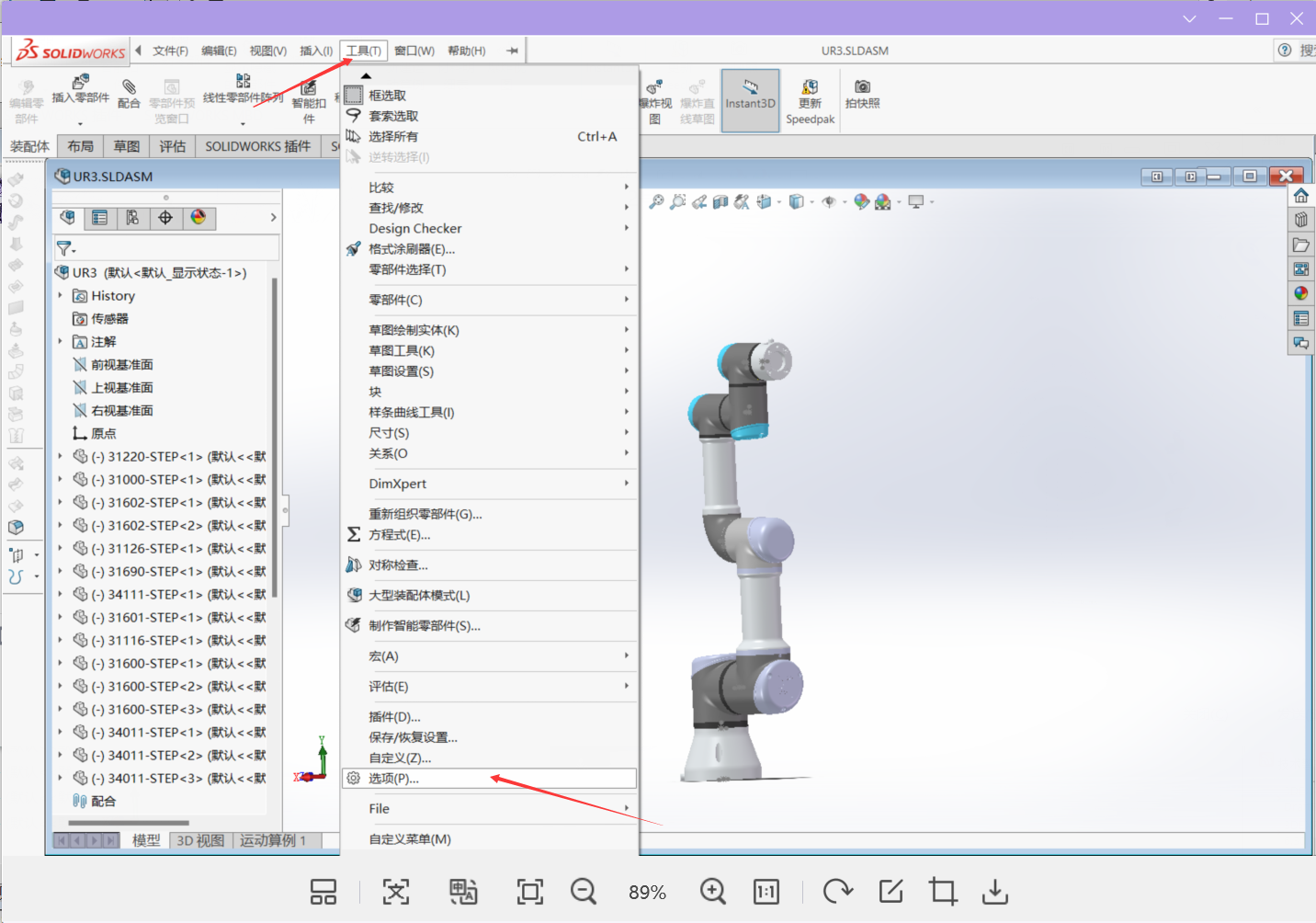Viewport: 1316px width, 923px height.
Task: Click the Previous View icon
Action: 699,201
